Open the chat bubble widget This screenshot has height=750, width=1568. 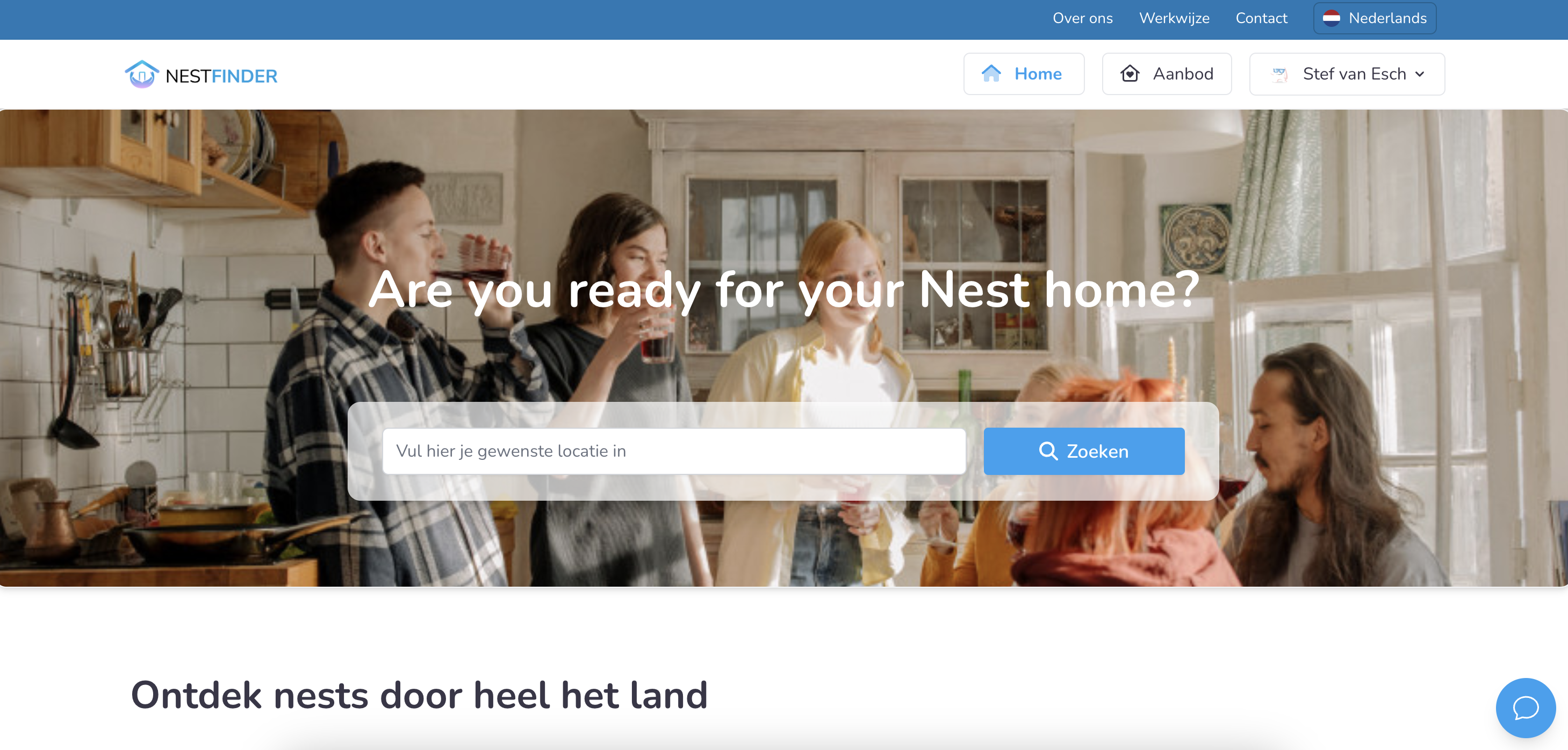coord(1526,708)
